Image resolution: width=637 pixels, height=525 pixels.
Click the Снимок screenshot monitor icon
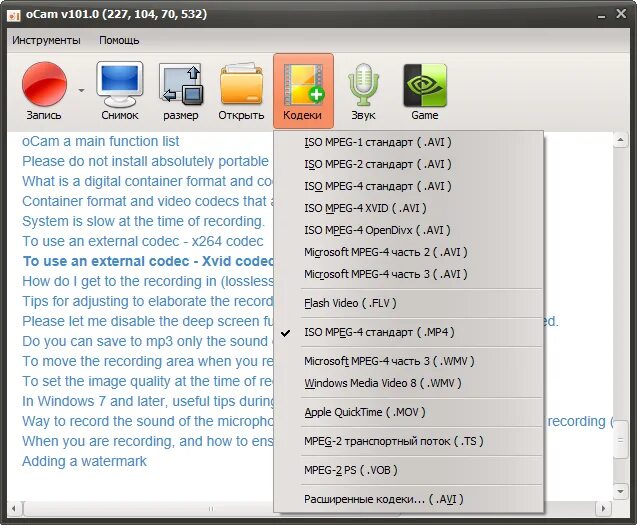tap(119, 90)
